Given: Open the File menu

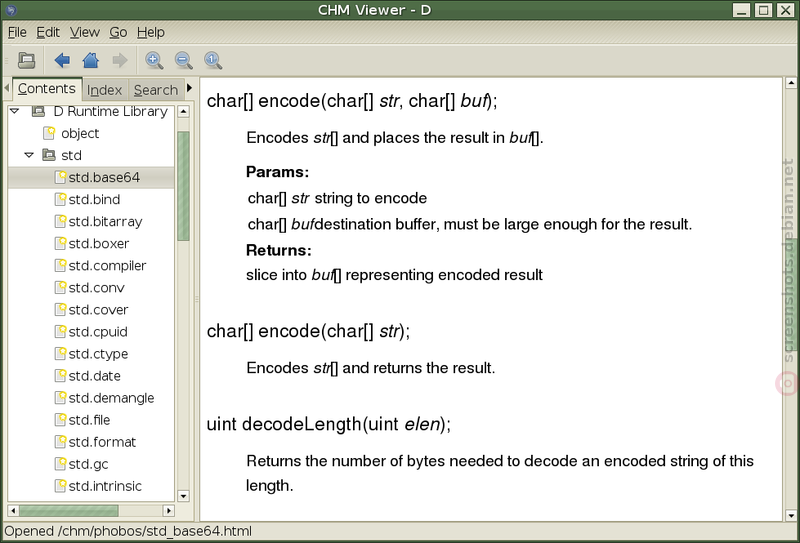Looking at the screenshot, I should point(17,33).
